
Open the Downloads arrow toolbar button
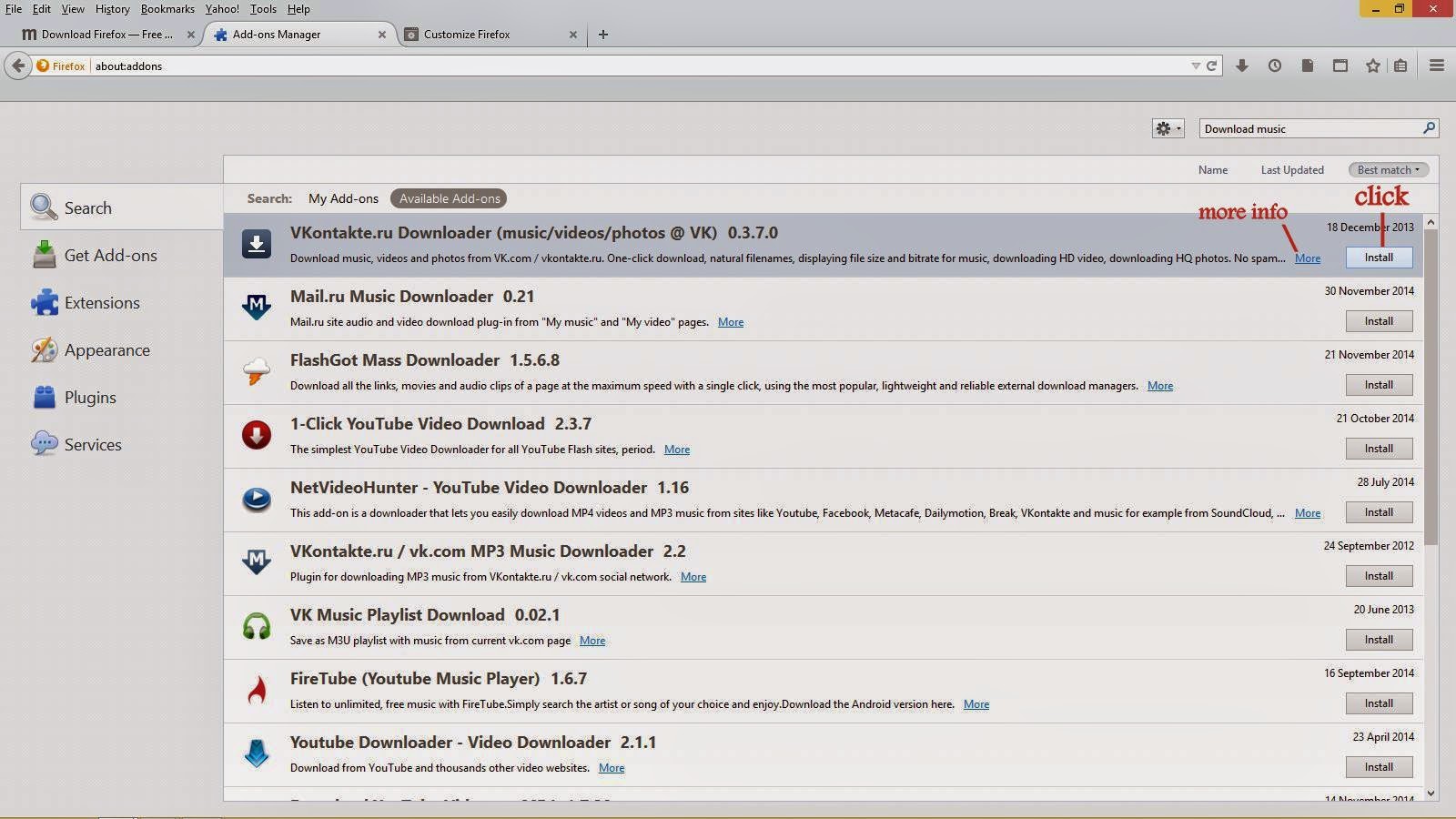click(1241, 66)
